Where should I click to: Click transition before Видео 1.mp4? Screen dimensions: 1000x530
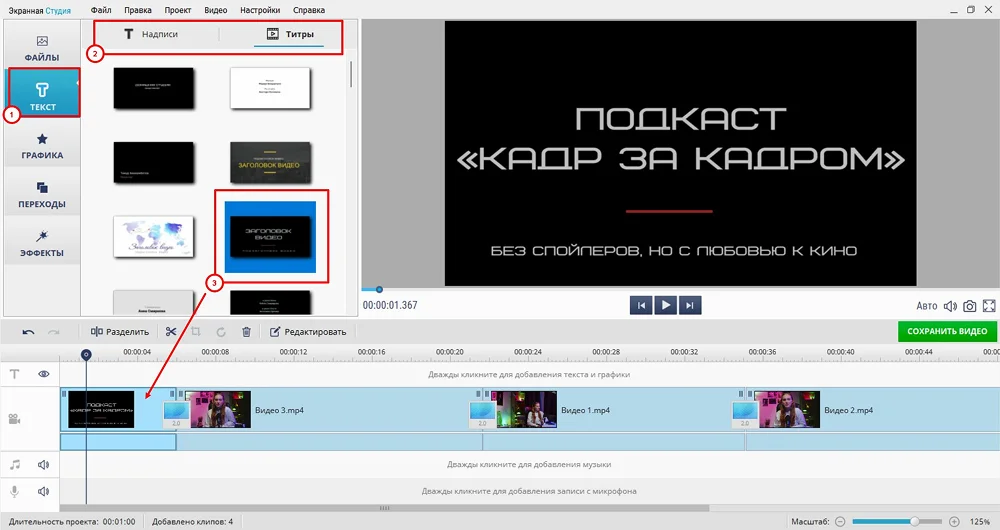(482, 415)
